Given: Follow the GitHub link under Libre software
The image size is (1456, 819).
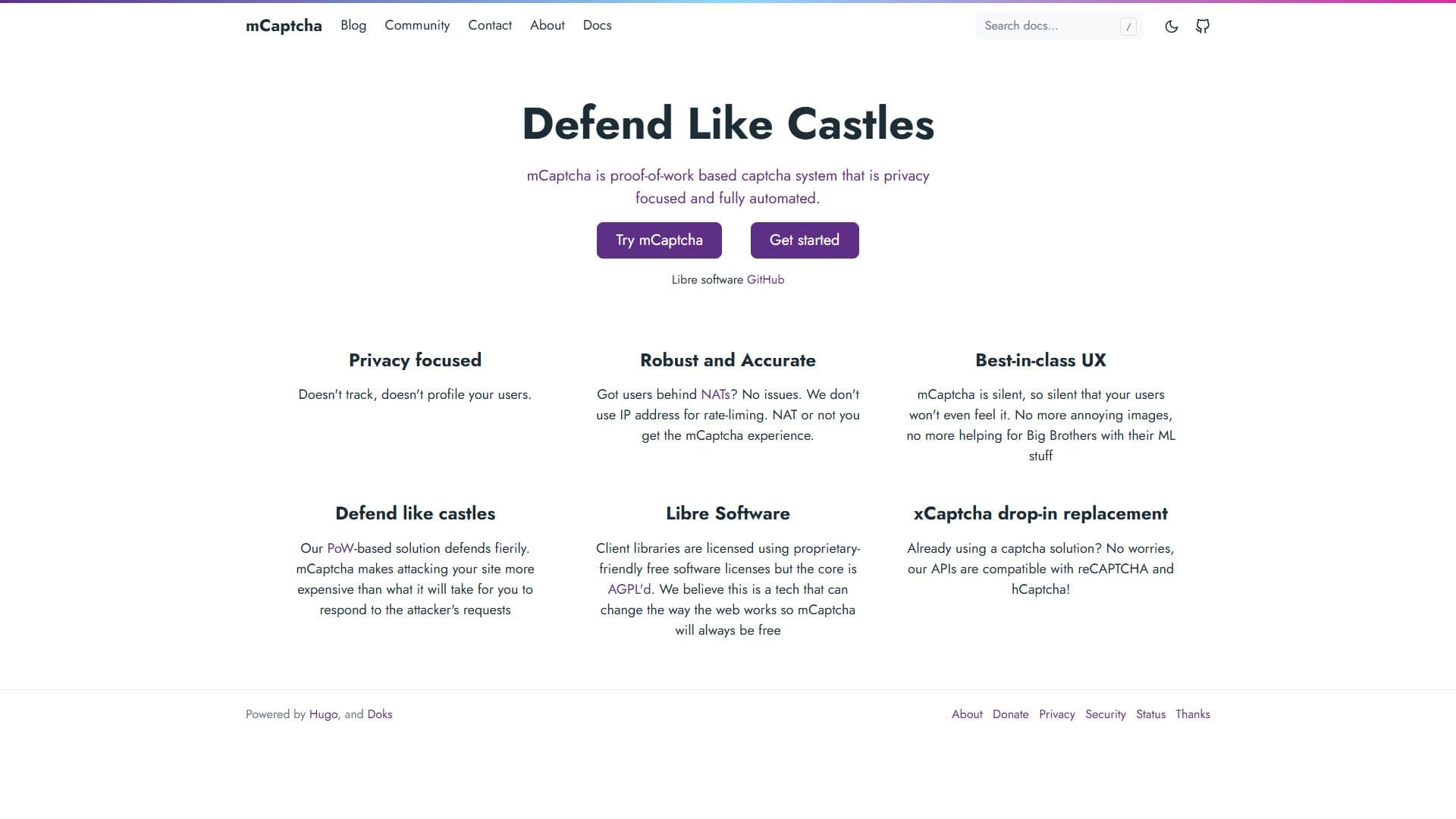Looking at the screenshot, I should [x=765, y=280].
